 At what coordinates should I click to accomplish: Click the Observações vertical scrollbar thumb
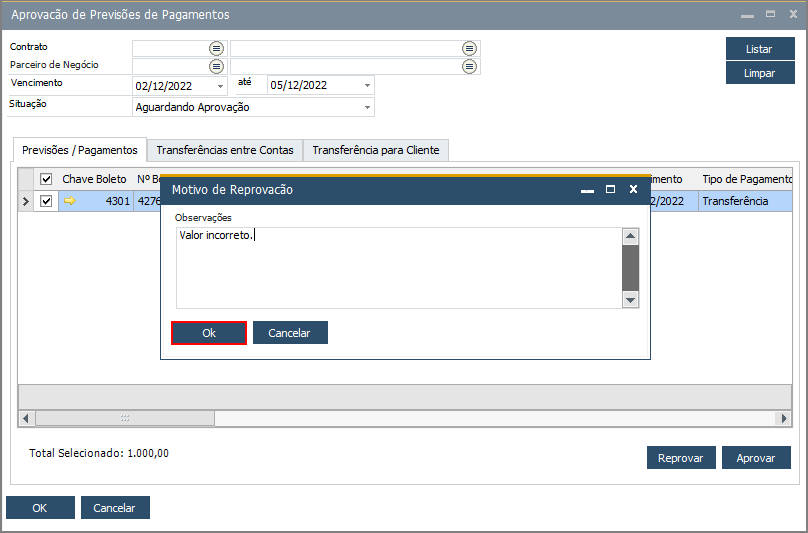point(630,268)
